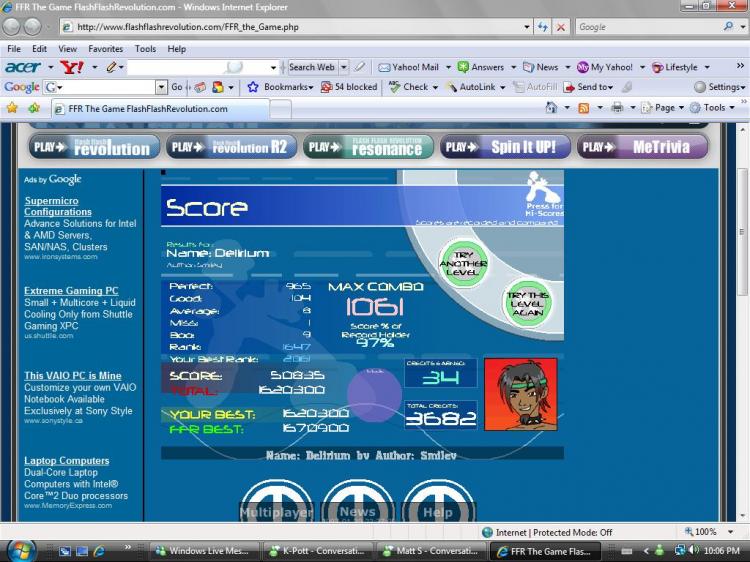
Task: Click the browser Stop (red X) button
Action: [x=561, y=27]
